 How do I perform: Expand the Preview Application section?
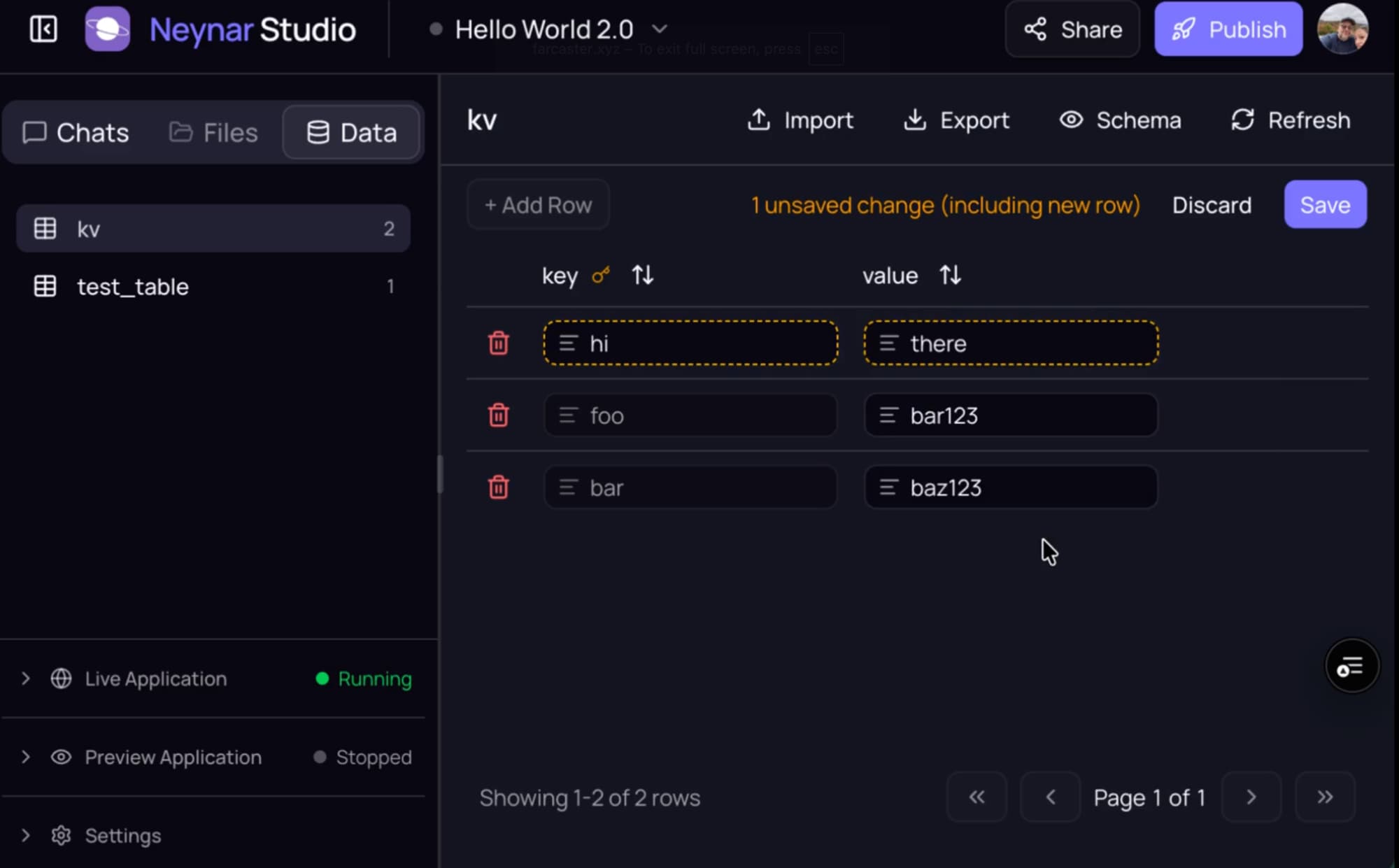click(26, 757)
